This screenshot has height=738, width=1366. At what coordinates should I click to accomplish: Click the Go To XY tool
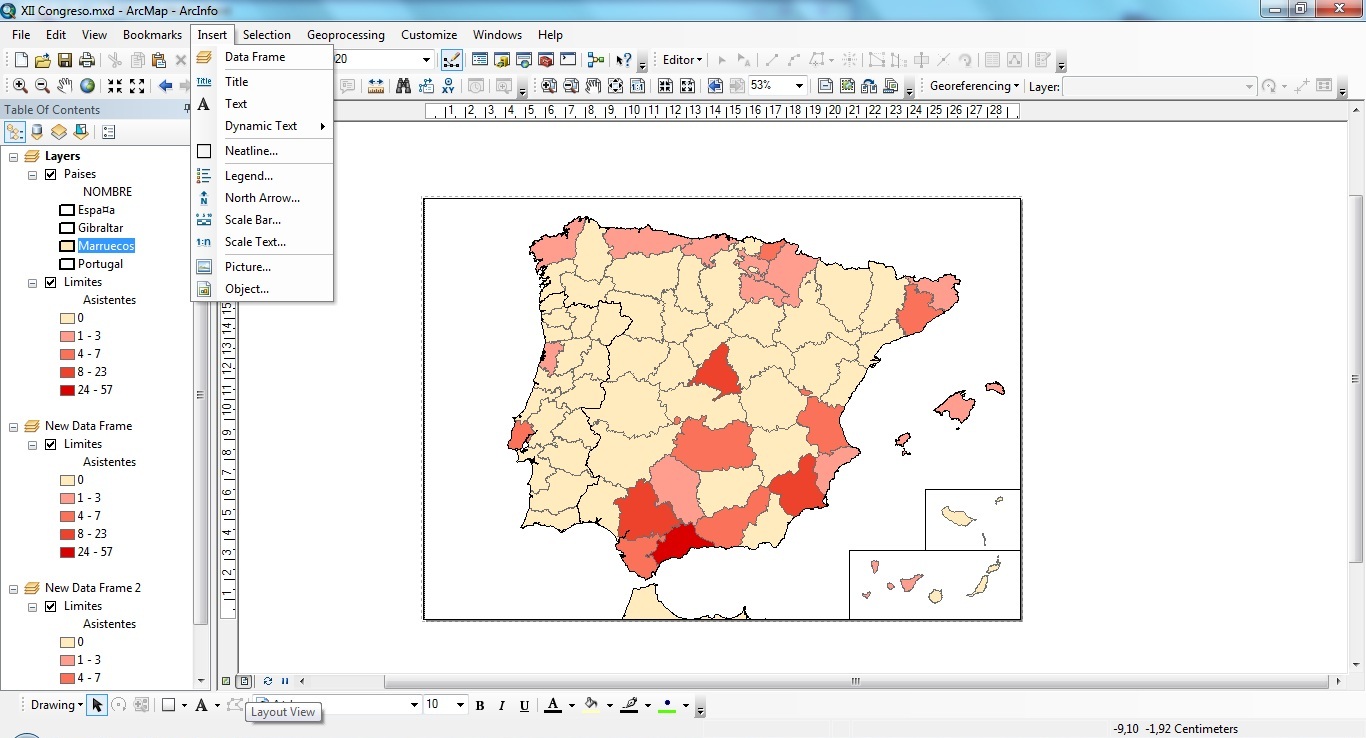point(447,85)
